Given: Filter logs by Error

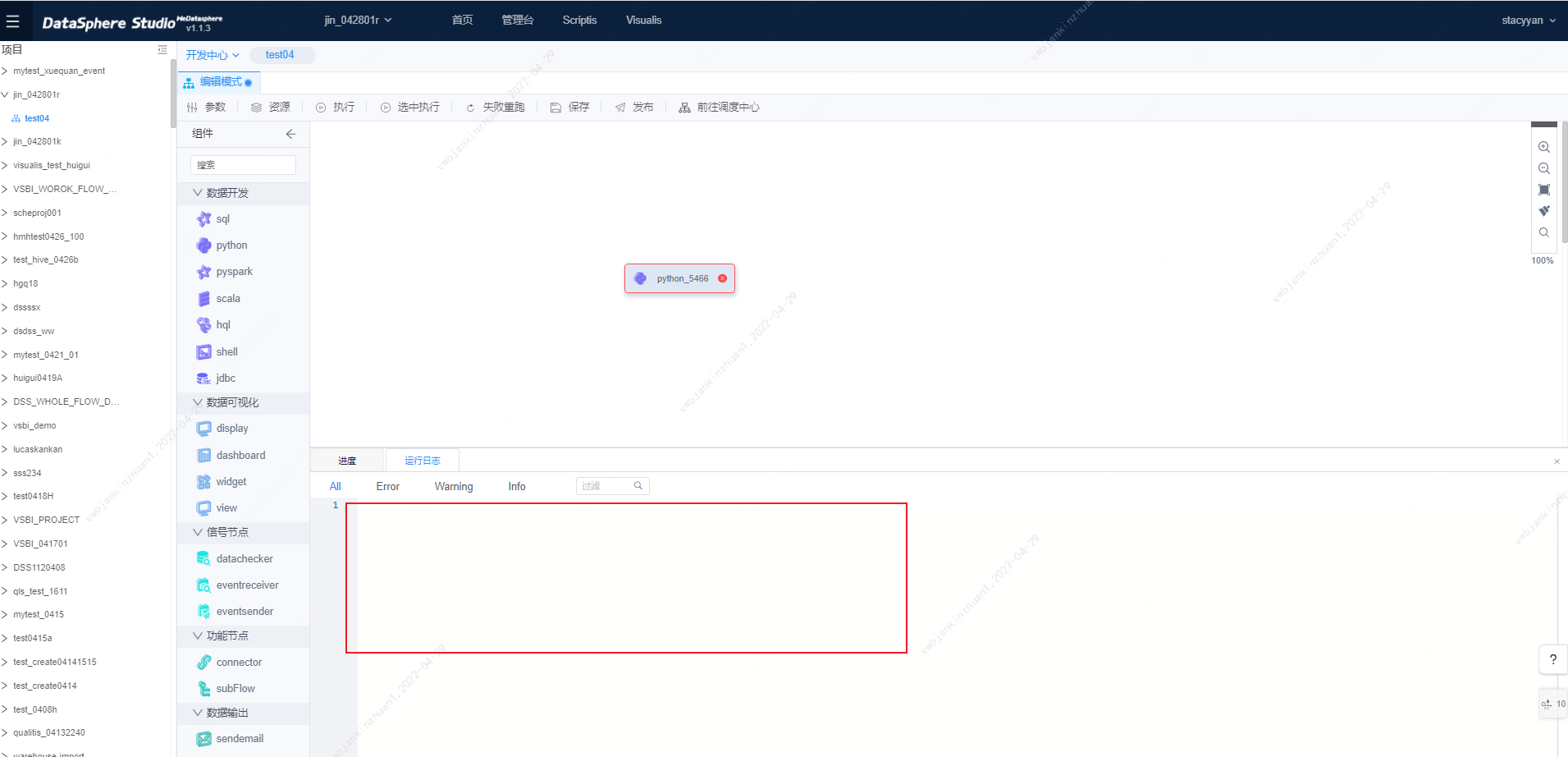Looking at the screenshot, I should (387, 487).
